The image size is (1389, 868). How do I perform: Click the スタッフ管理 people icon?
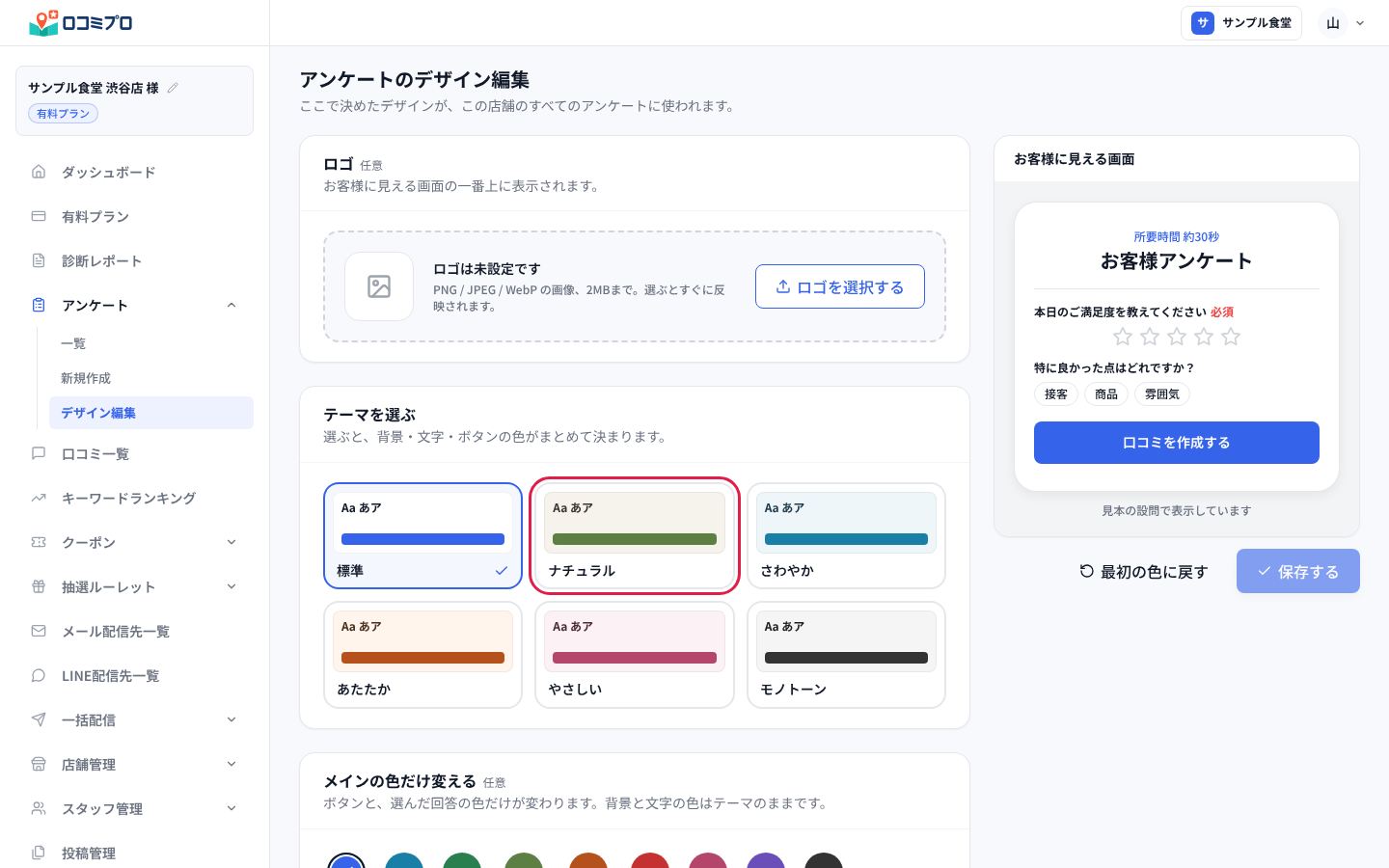(39, 808)
